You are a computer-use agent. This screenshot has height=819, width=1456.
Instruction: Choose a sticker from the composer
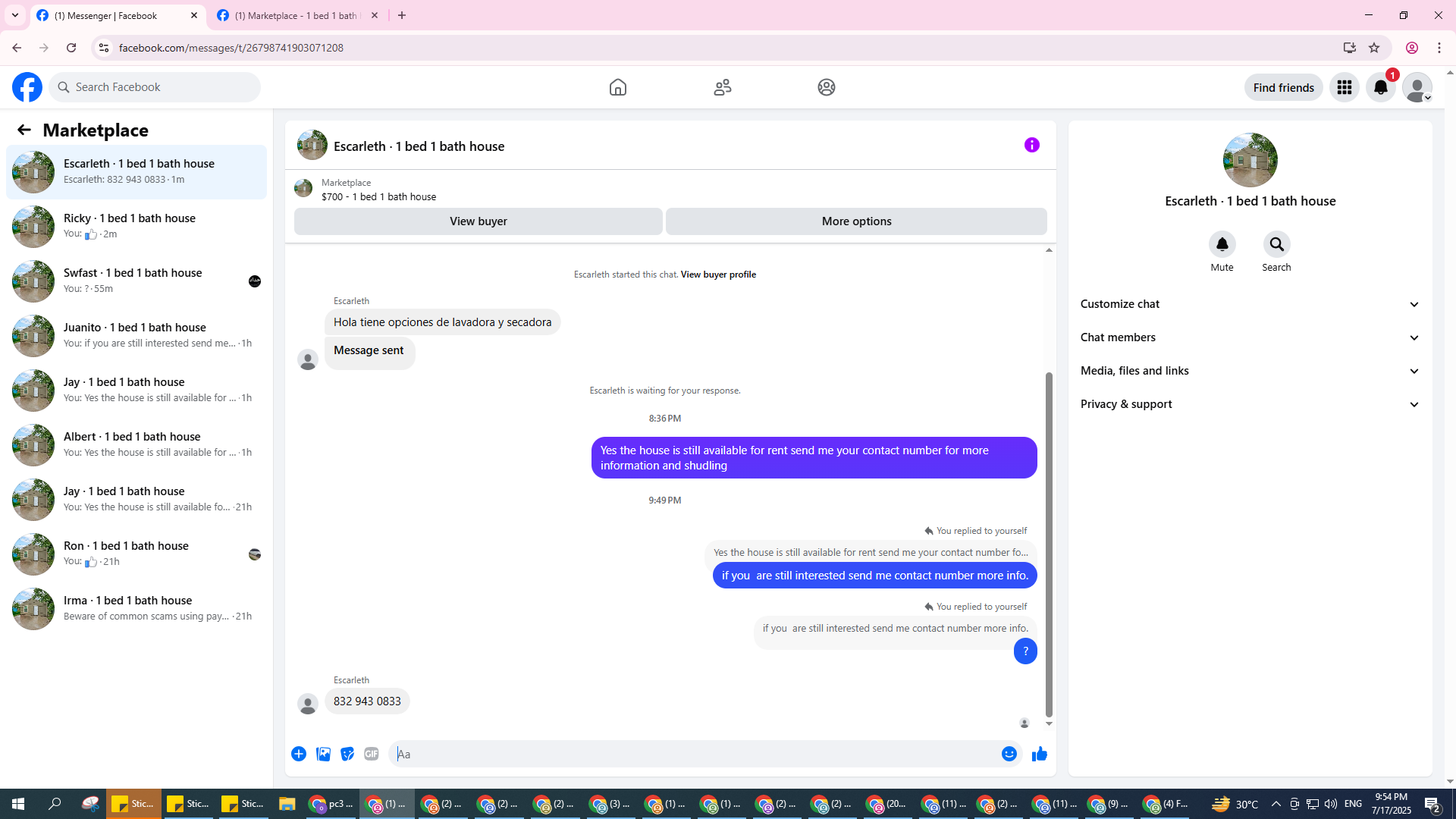pyautogui.click(x=347, y=754)
